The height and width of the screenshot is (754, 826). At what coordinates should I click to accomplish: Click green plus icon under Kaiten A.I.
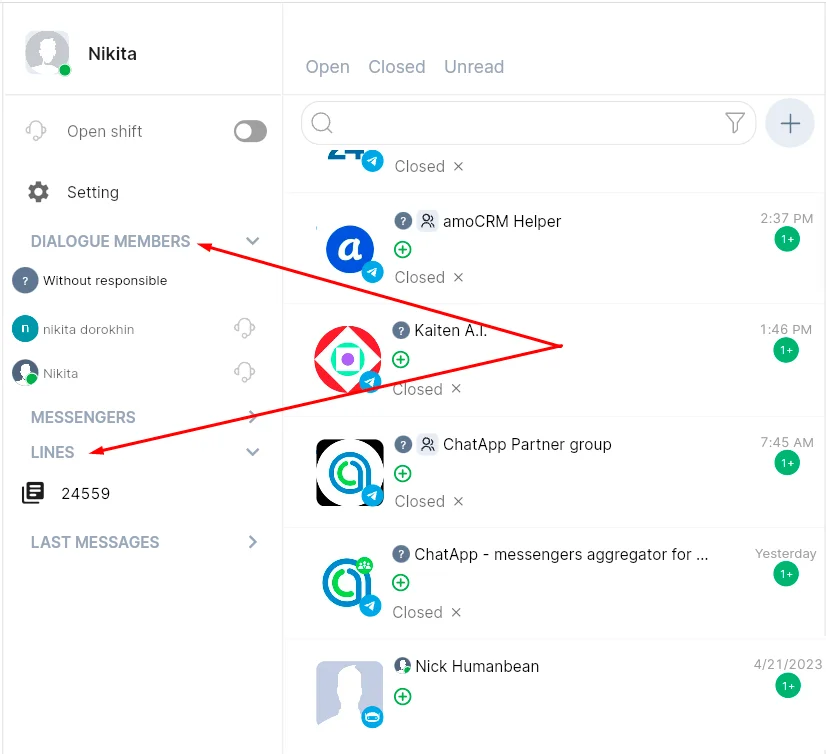coord(401,360)
